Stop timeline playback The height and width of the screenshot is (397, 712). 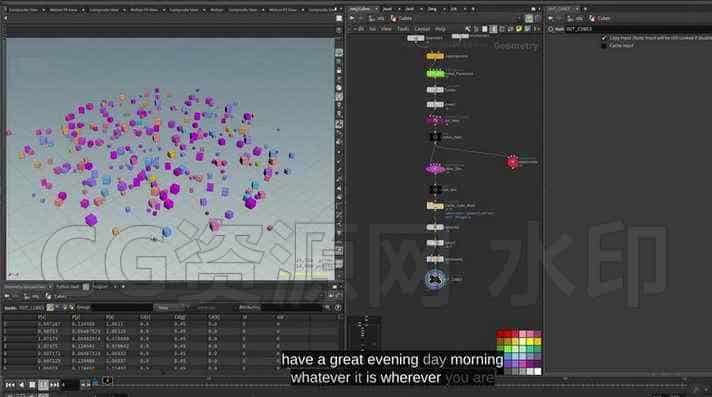(x=32, y=385)
